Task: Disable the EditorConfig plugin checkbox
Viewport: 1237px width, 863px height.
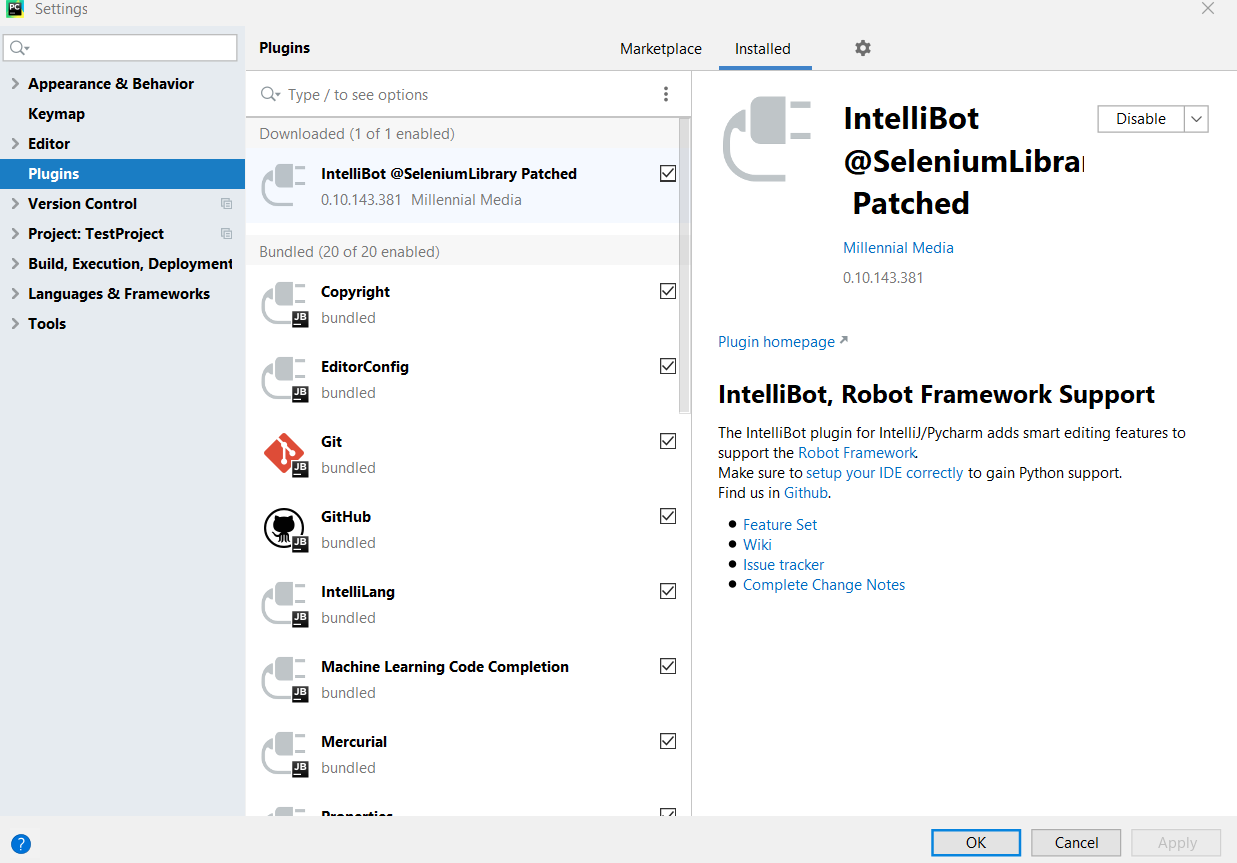Action: tap(668, 366)
